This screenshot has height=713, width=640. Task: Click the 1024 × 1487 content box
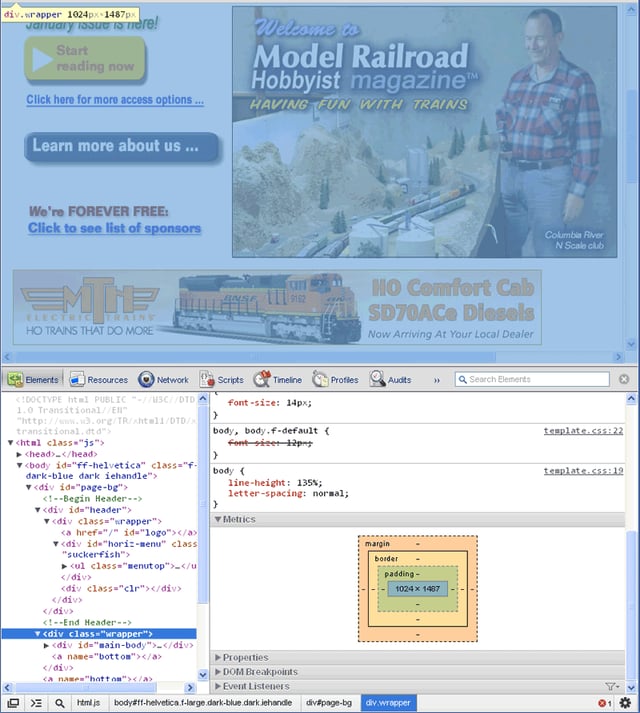418,589
